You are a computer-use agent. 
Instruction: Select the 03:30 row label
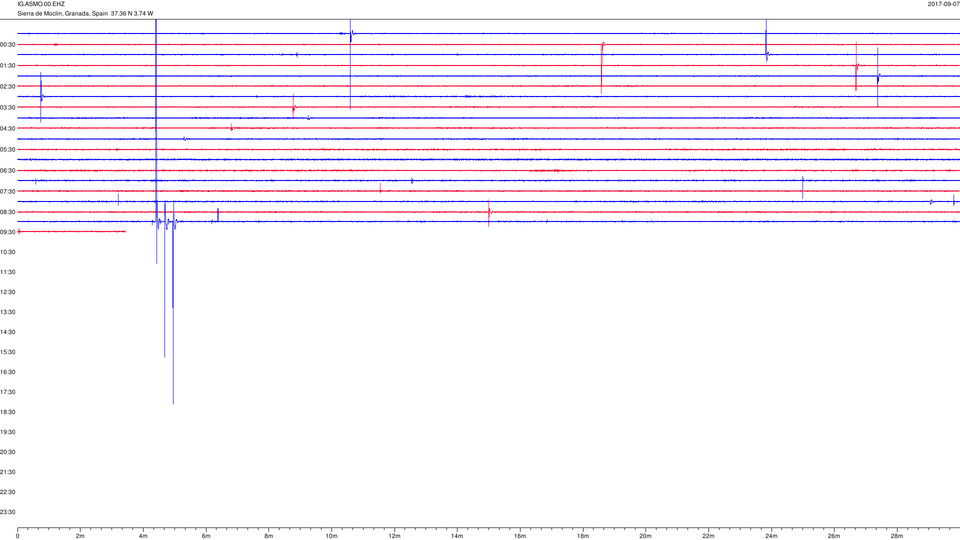pos(7,108)
